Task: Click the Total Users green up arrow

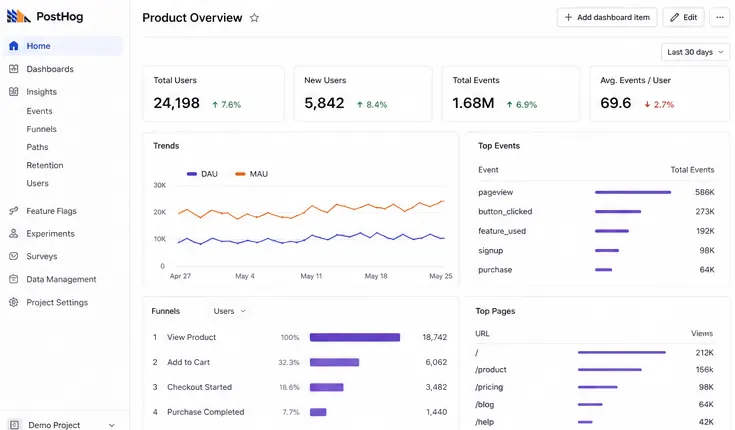Action: [x=215, y=105]
